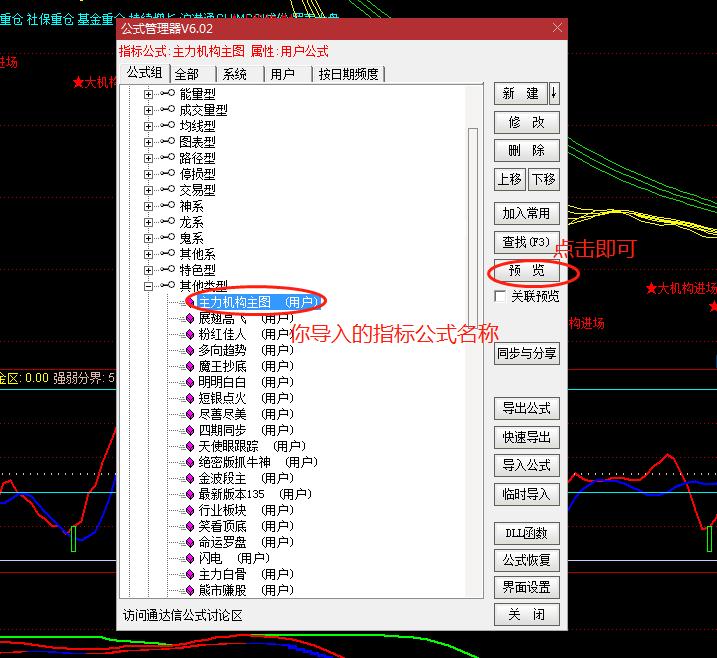Switch to the 公式组 tab
The width and height of the screenshot is (717, 658).
point(144,73)
